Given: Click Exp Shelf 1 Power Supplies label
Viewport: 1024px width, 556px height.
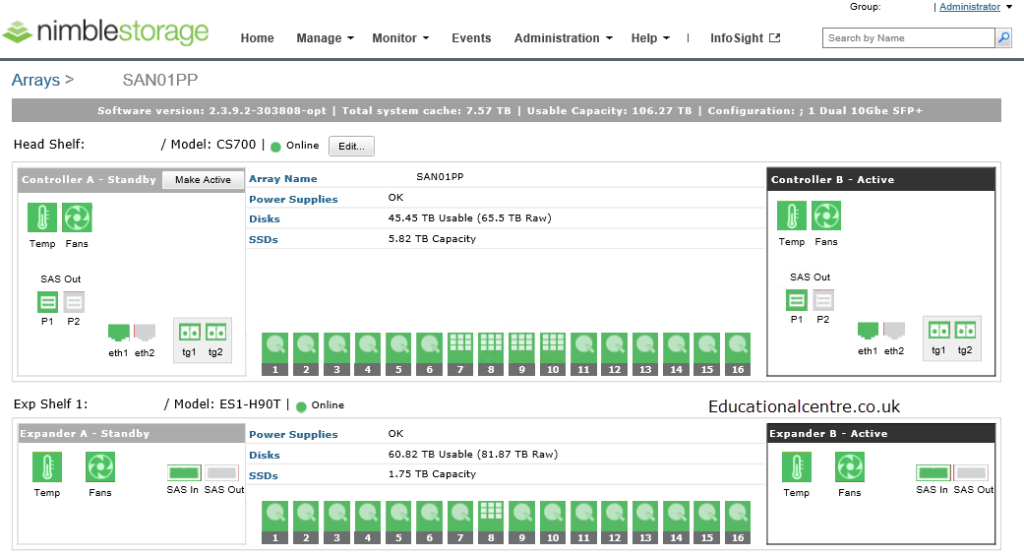Looking at the screenshot, I should [x=293, y=434].
